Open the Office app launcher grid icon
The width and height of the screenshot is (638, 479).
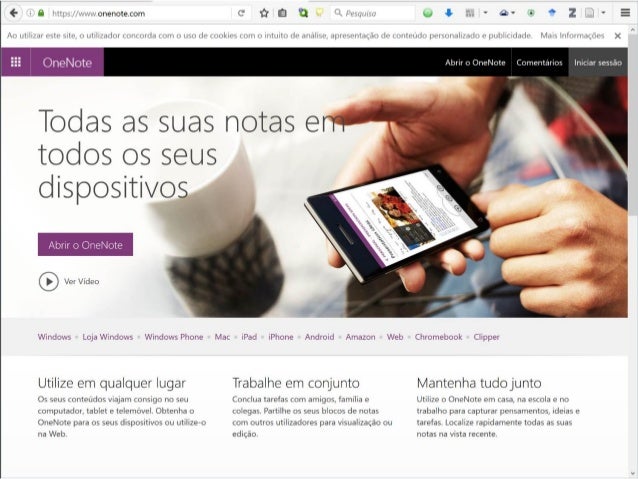[x=16, y=62]
